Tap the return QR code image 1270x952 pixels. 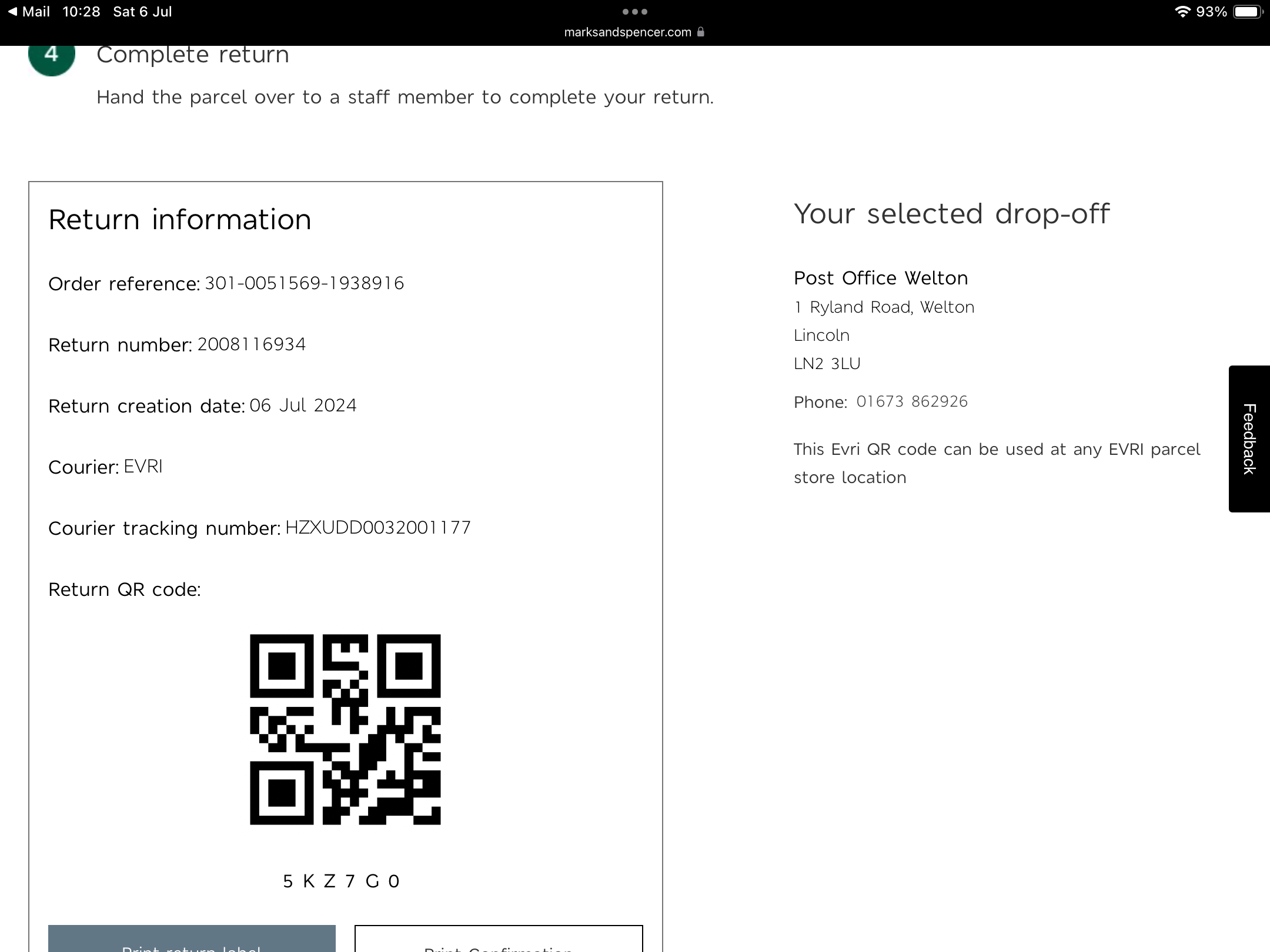(x=345, y=729)
